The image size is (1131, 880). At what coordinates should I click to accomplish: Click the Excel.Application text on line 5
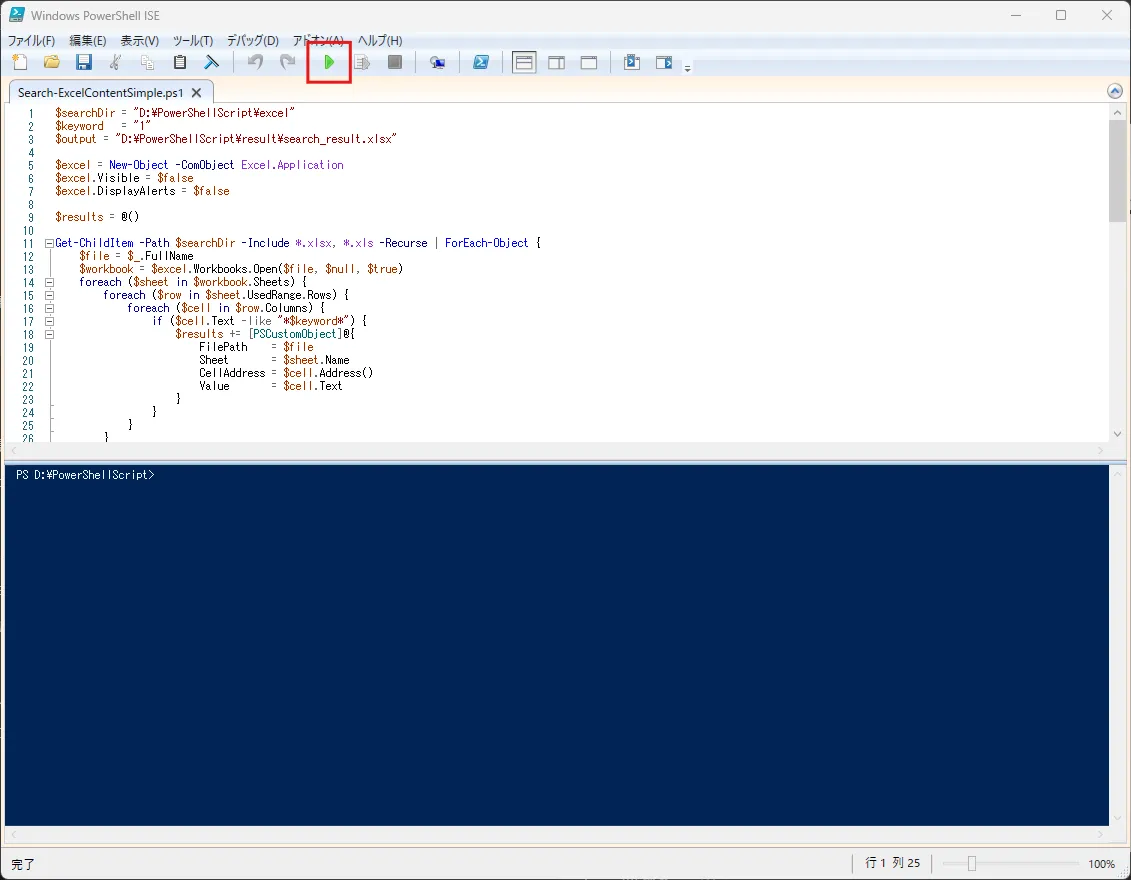tap(292, 164)
